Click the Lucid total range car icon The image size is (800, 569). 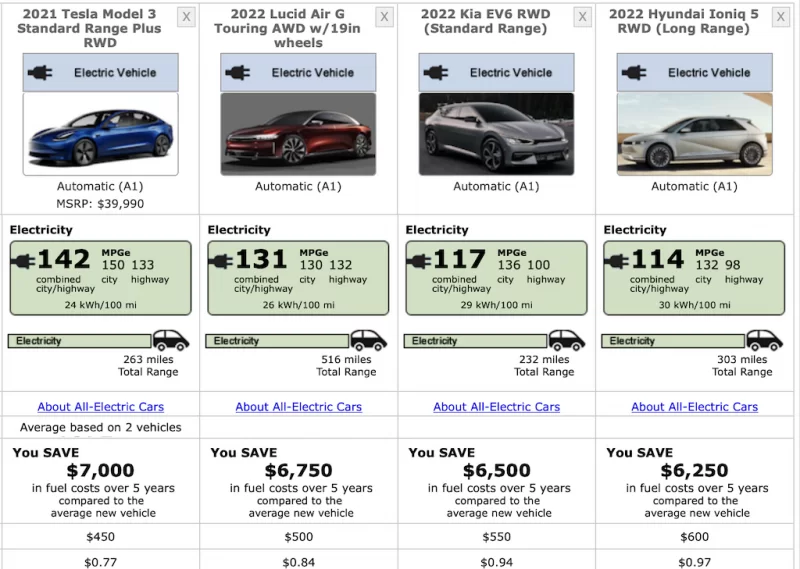[x=368, y=341]
